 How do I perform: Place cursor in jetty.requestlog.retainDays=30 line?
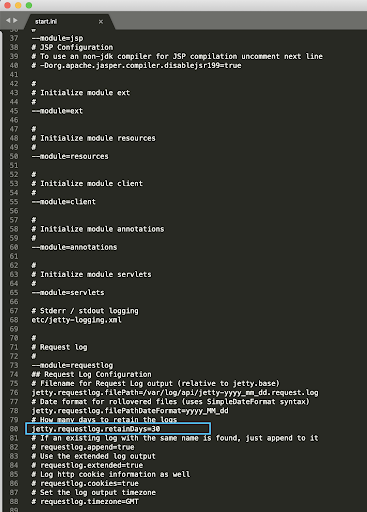[96, 429]
